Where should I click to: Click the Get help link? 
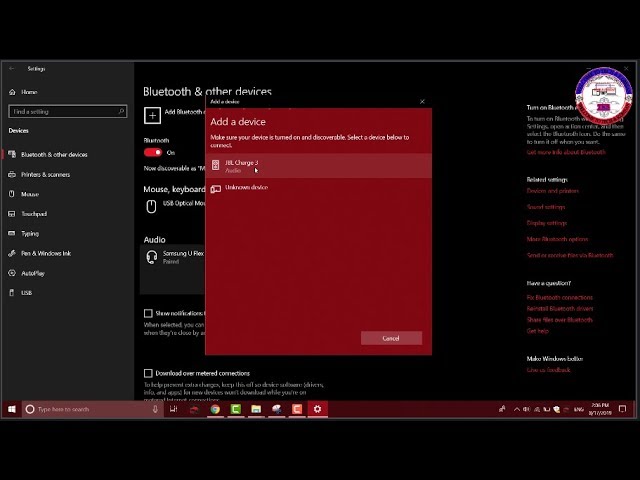point(538,331)
